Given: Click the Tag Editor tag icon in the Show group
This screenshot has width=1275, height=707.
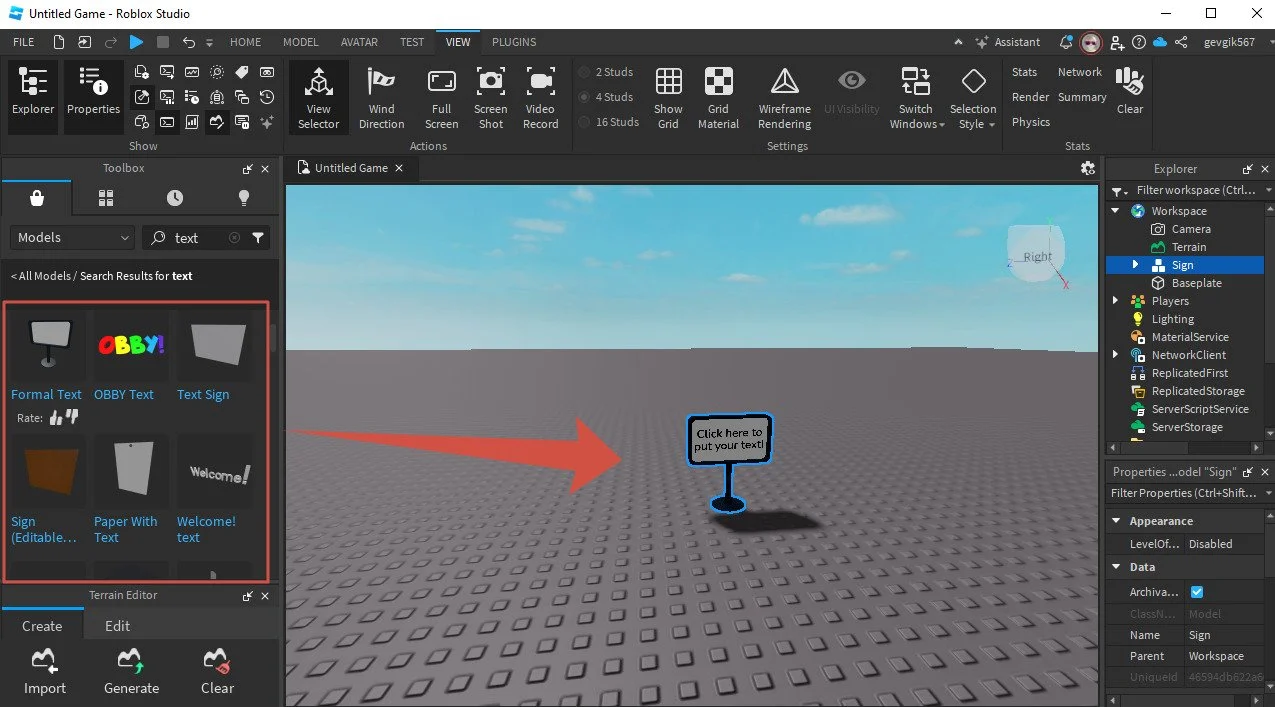Looking at the screenshot, I should pyautogui.click(x=241, y=72).
